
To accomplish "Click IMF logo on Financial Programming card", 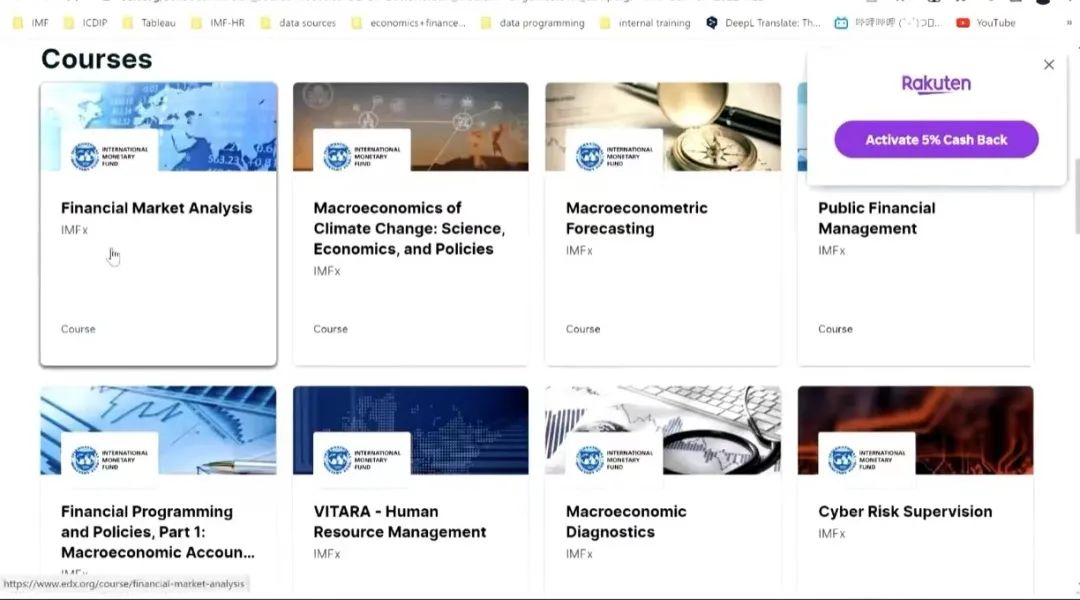I will pyautogui.click(x=109, y=459).
